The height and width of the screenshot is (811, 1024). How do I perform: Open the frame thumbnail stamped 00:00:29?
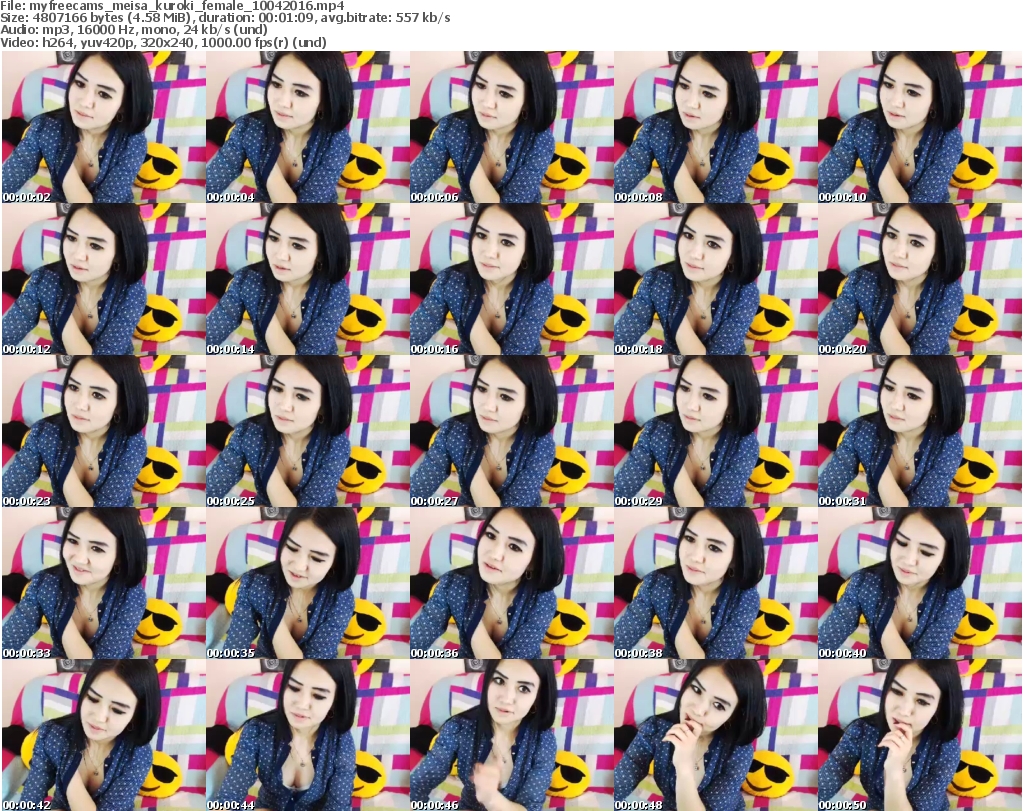(715, 432)
